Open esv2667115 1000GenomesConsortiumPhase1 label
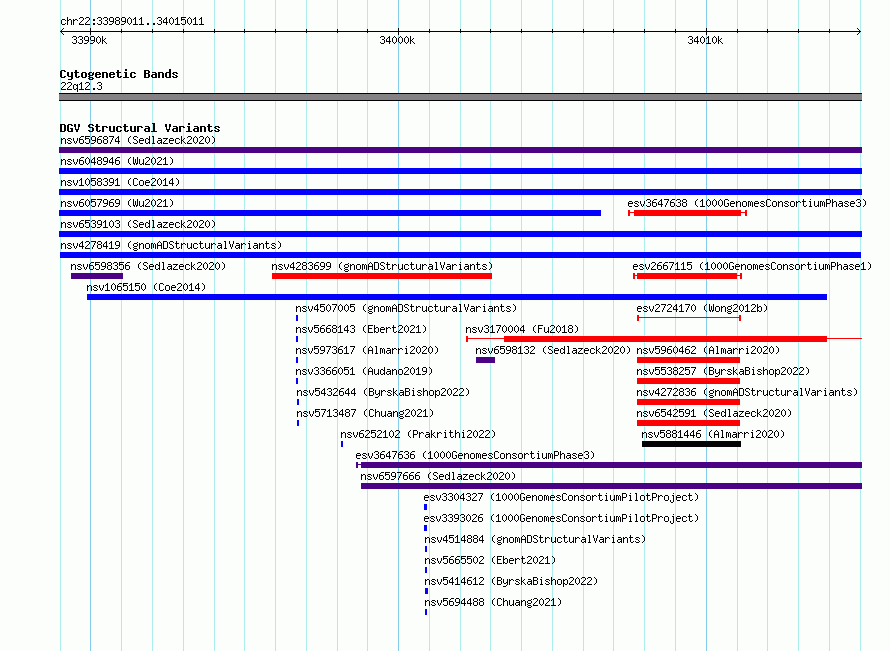The height and width of the screenshot is (651, 890). click(752, 266)
